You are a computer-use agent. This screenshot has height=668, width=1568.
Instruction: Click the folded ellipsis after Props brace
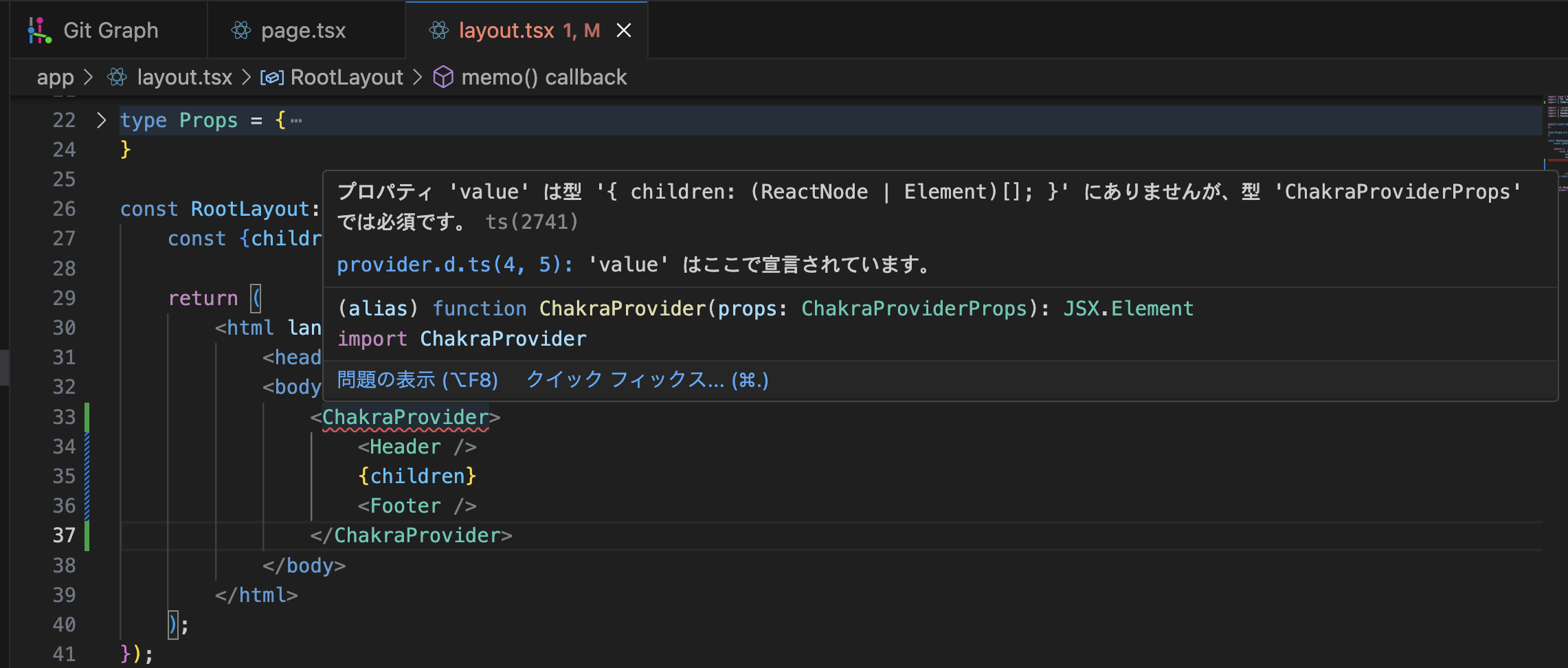pos(296,121)
